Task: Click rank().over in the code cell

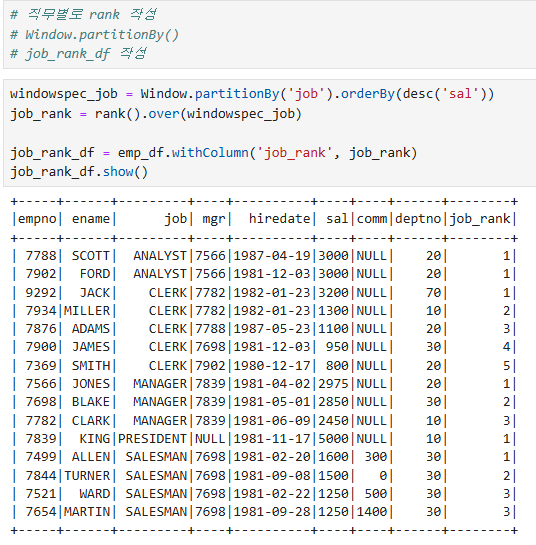Action: [x=137, y=114]
